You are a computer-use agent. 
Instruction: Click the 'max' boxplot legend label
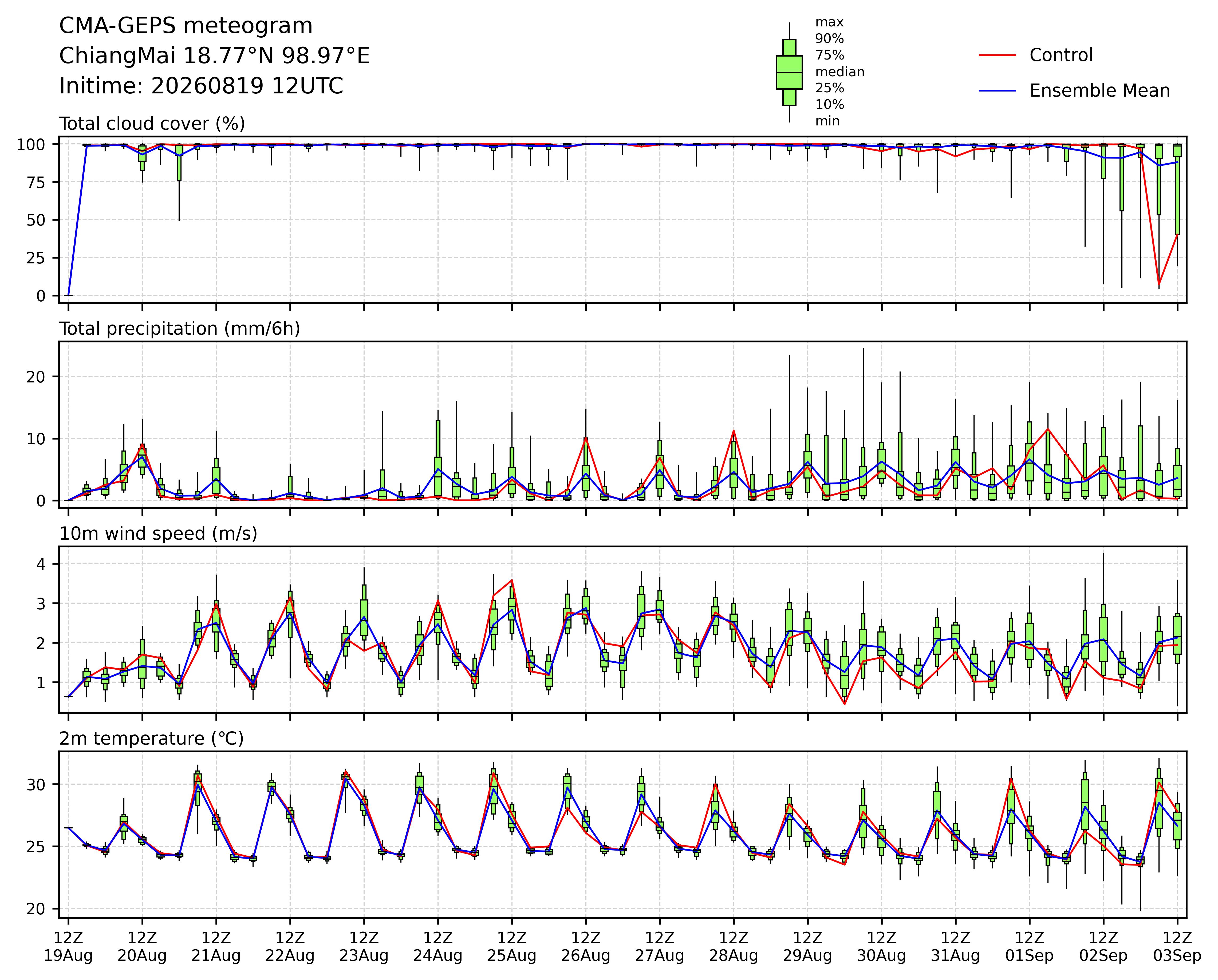(x=829, y=23)
